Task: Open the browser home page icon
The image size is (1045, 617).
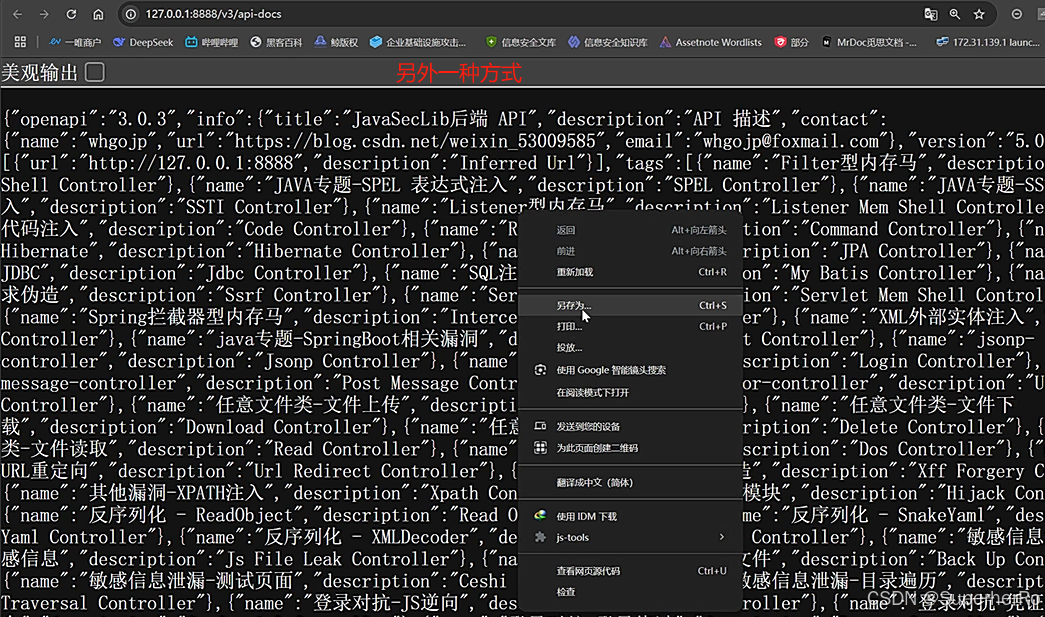Action: pyautogui.click(x=98, y=14)
